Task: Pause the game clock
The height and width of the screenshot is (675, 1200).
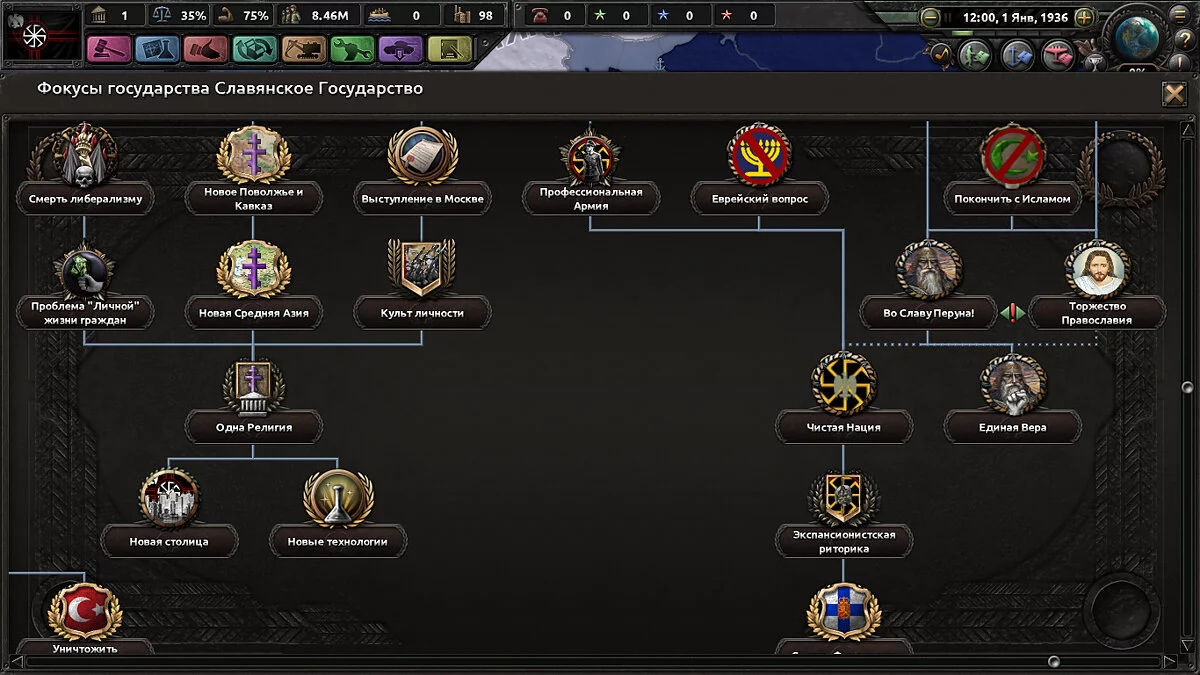Action: tap(948, 17)
